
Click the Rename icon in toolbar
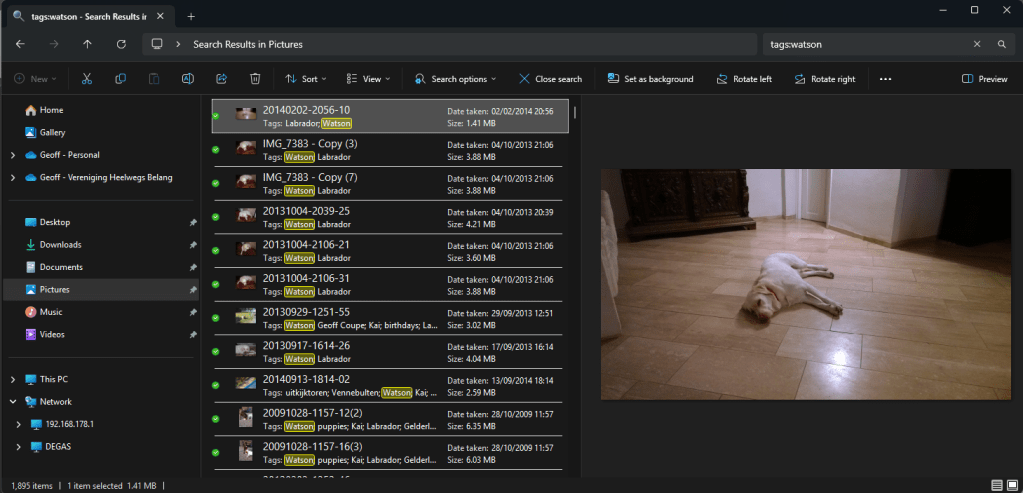tap(187, 79)
